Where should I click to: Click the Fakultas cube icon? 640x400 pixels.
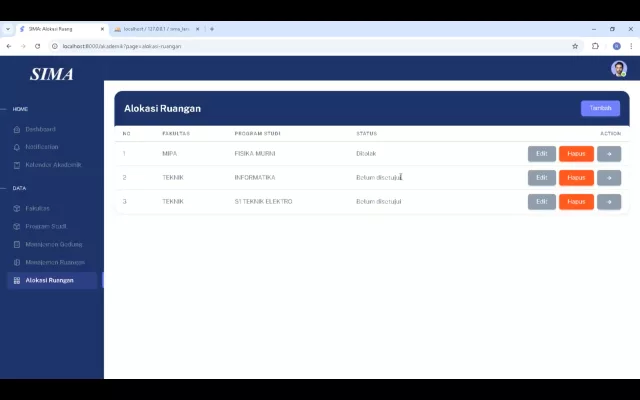click(x=17, y=209)
